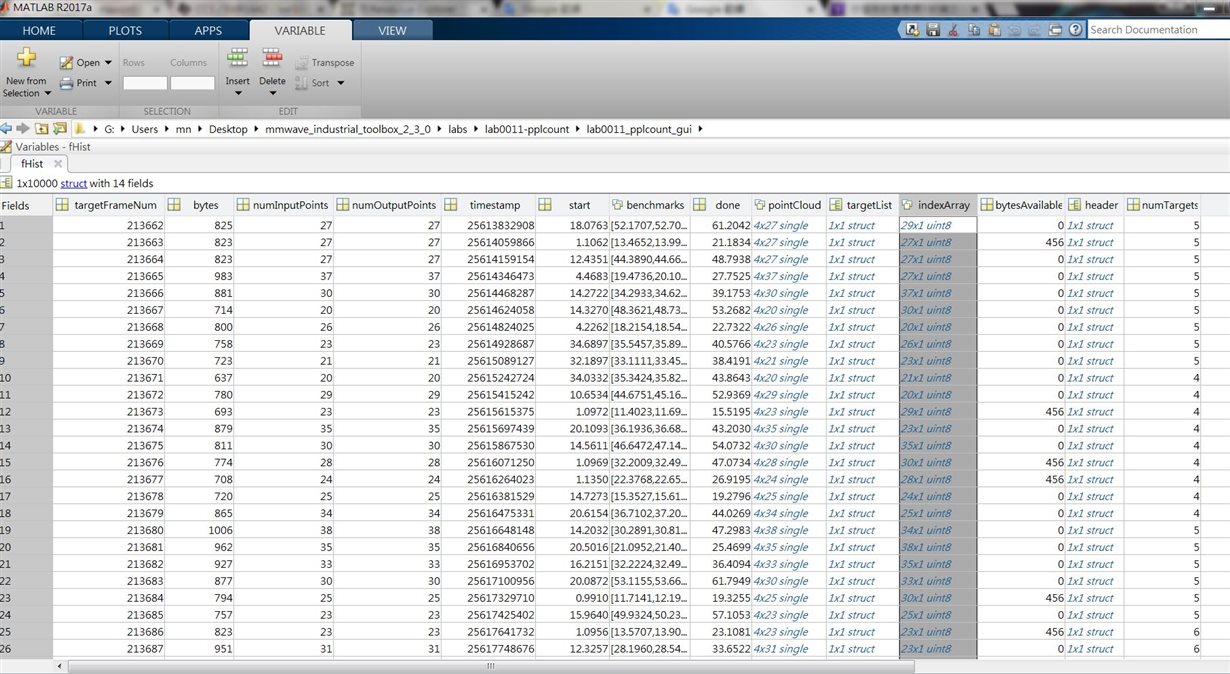Click the Delete rows icon

click(272, 57)
